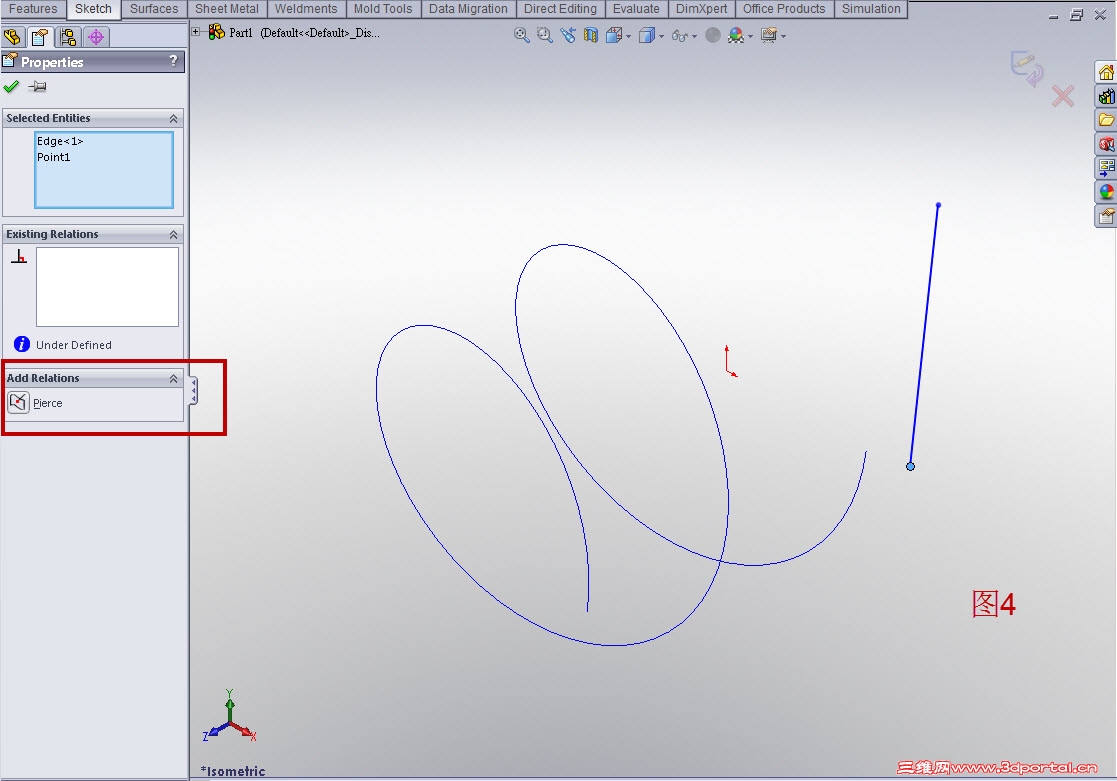Pin the Properties panel open
Viewport: 1117px width, 781px height.
click(x=38, y=86)
